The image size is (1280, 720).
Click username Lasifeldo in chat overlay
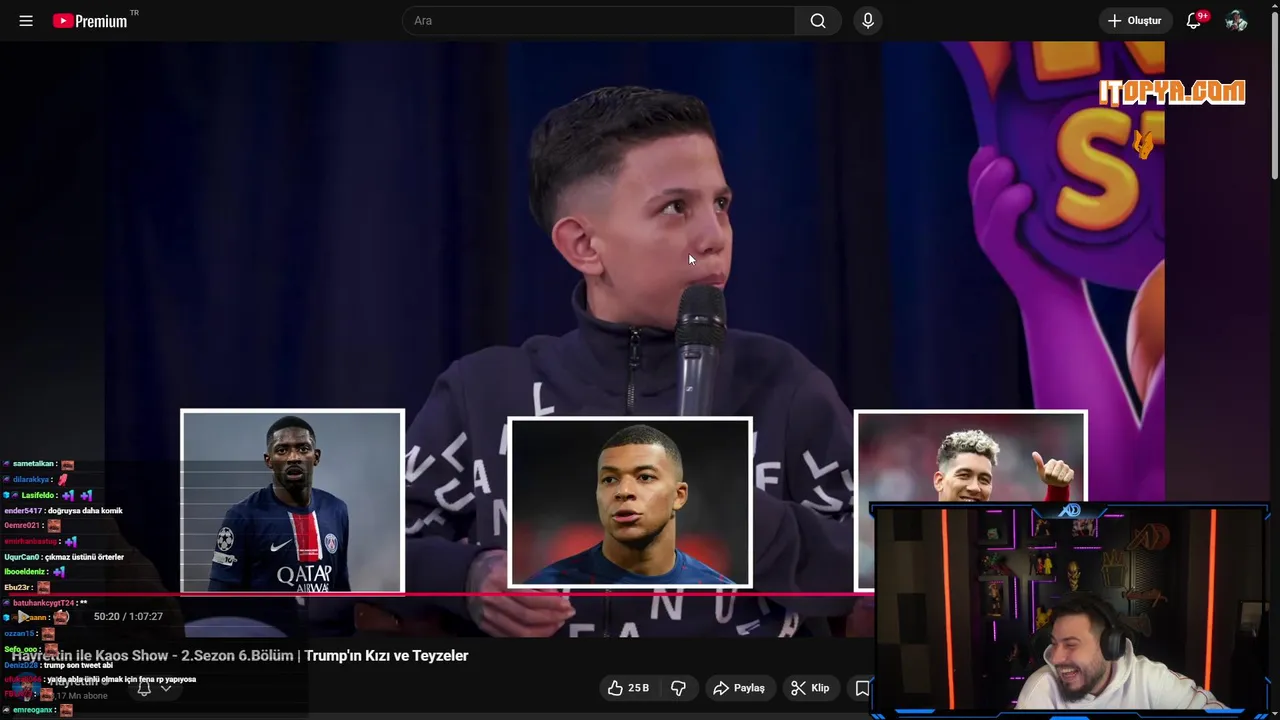click(38, 495)
